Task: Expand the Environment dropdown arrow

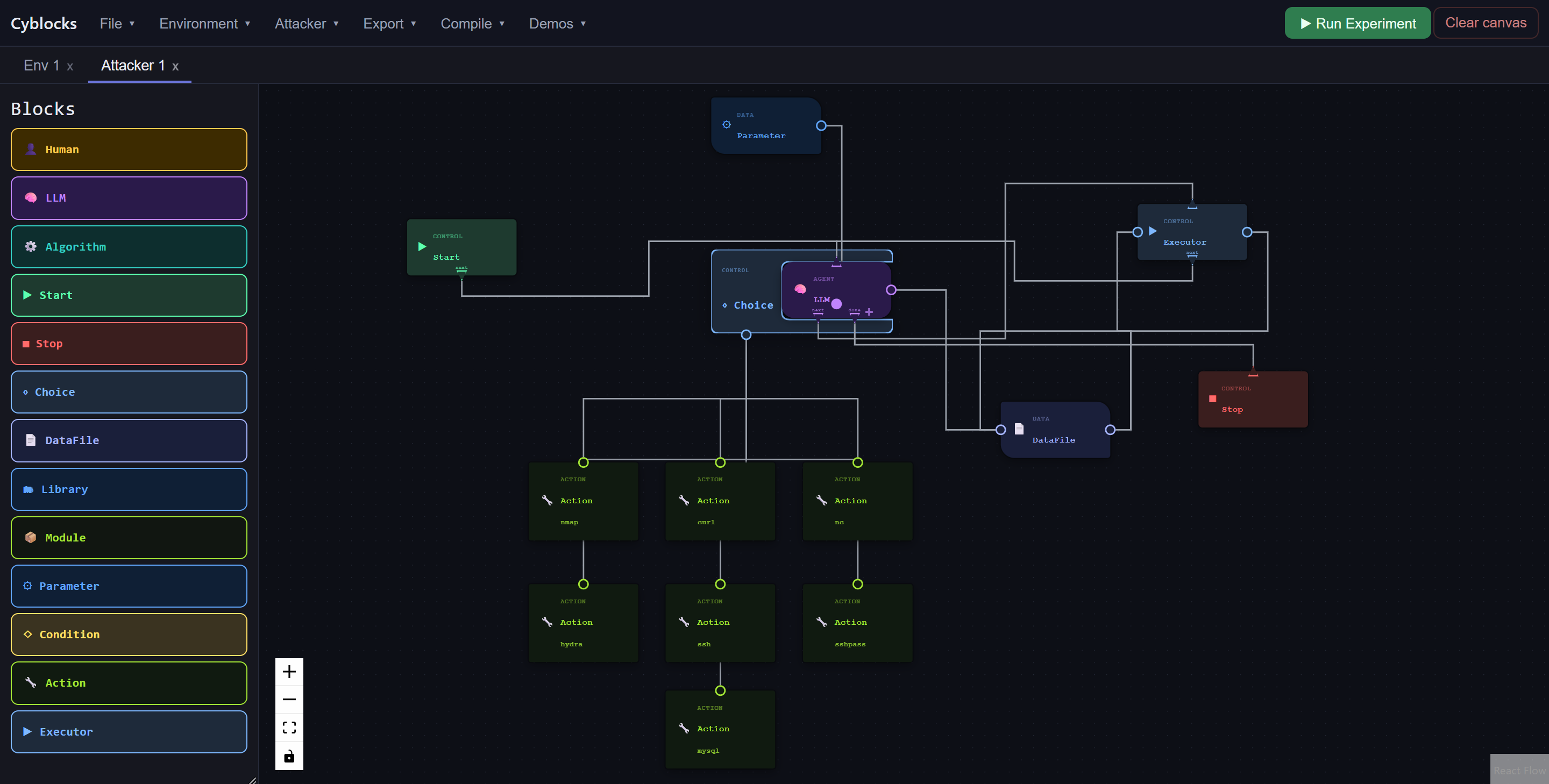Action: tap(247, 24)
